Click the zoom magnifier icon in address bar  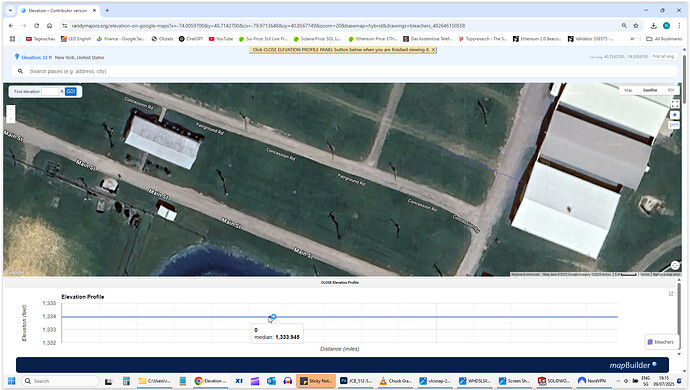[624, 26]
